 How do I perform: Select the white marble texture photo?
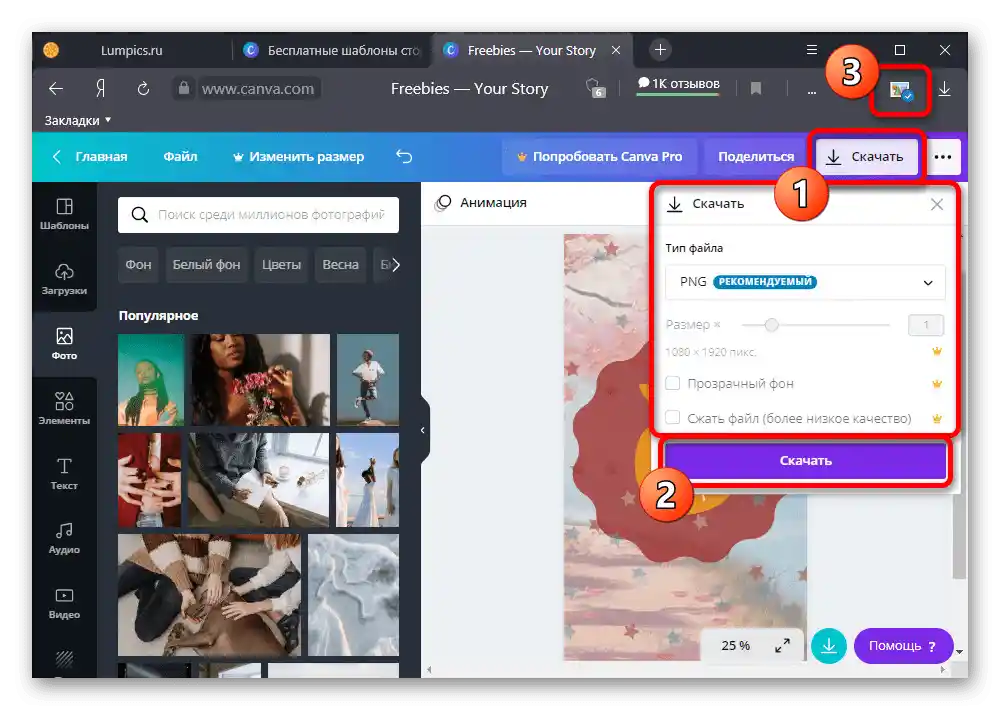353,595
